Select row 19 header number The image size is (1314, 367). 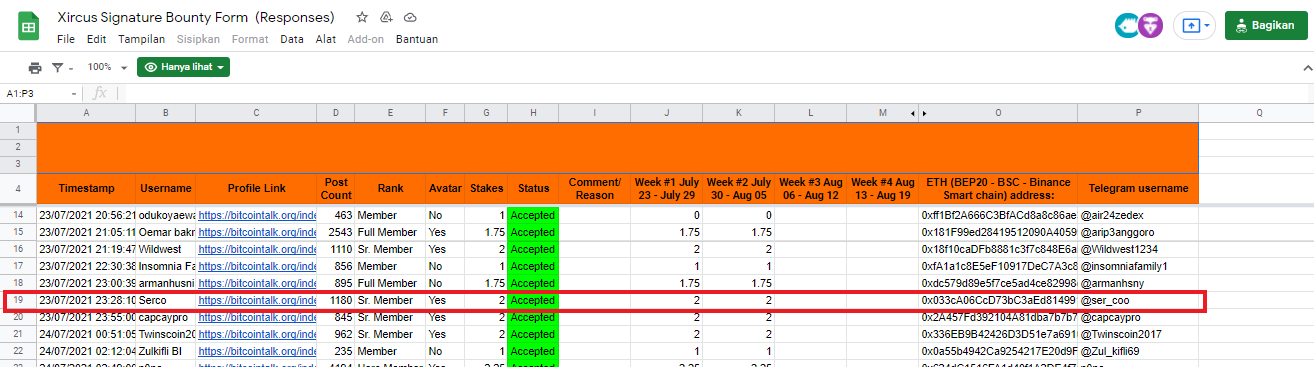(x=18, y=300)
